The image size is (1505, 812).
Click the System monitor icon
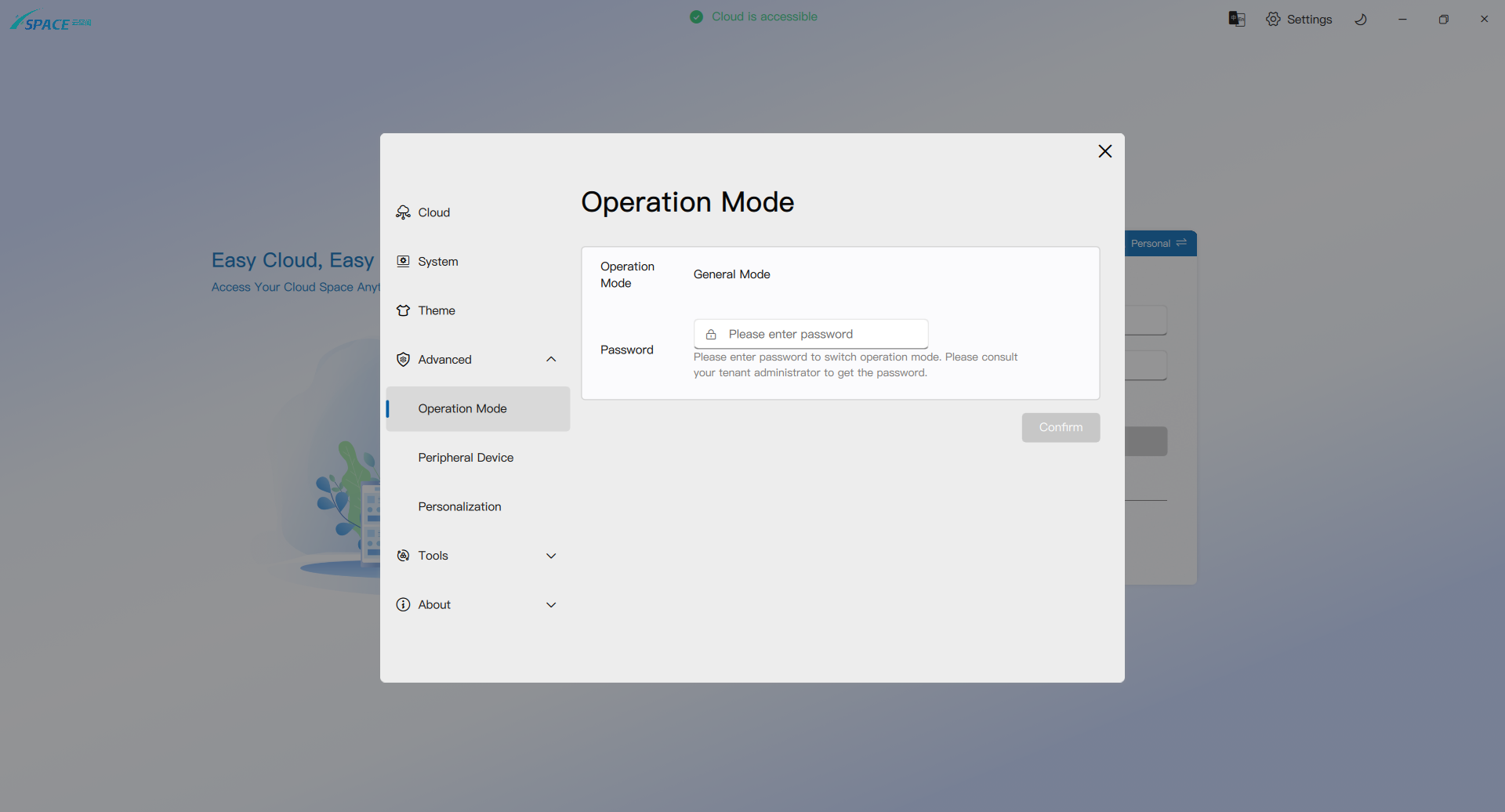tap(403, 262)
